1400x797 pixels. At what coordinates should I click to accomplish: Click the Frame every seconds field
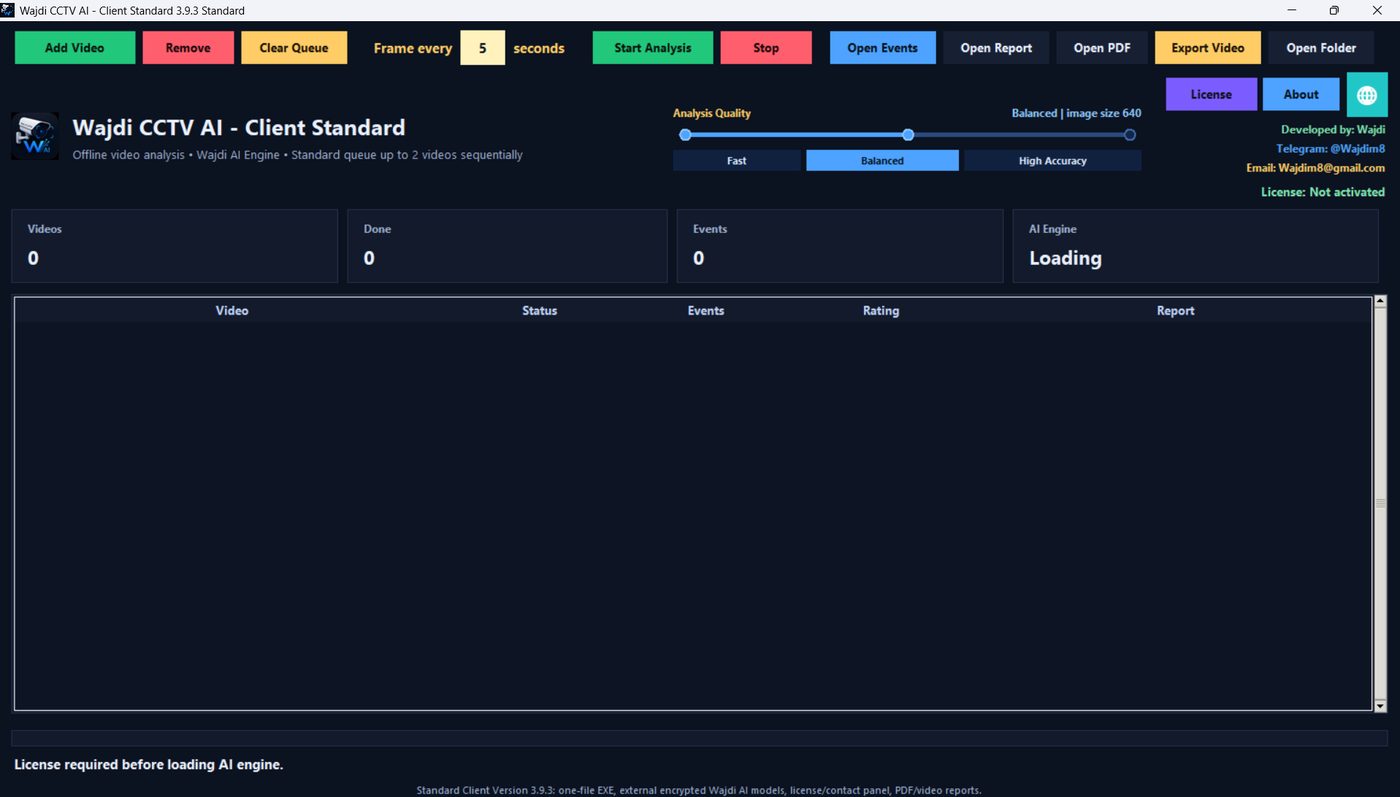(x=482, y=48)
